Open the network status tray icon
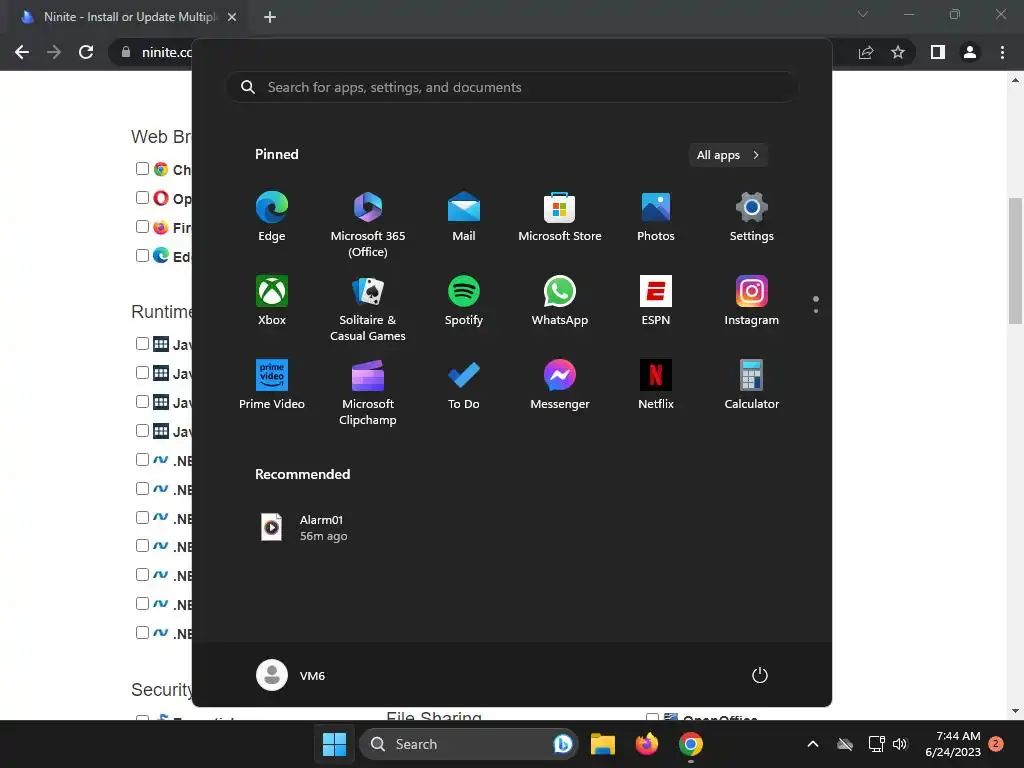 click(876, 744)
